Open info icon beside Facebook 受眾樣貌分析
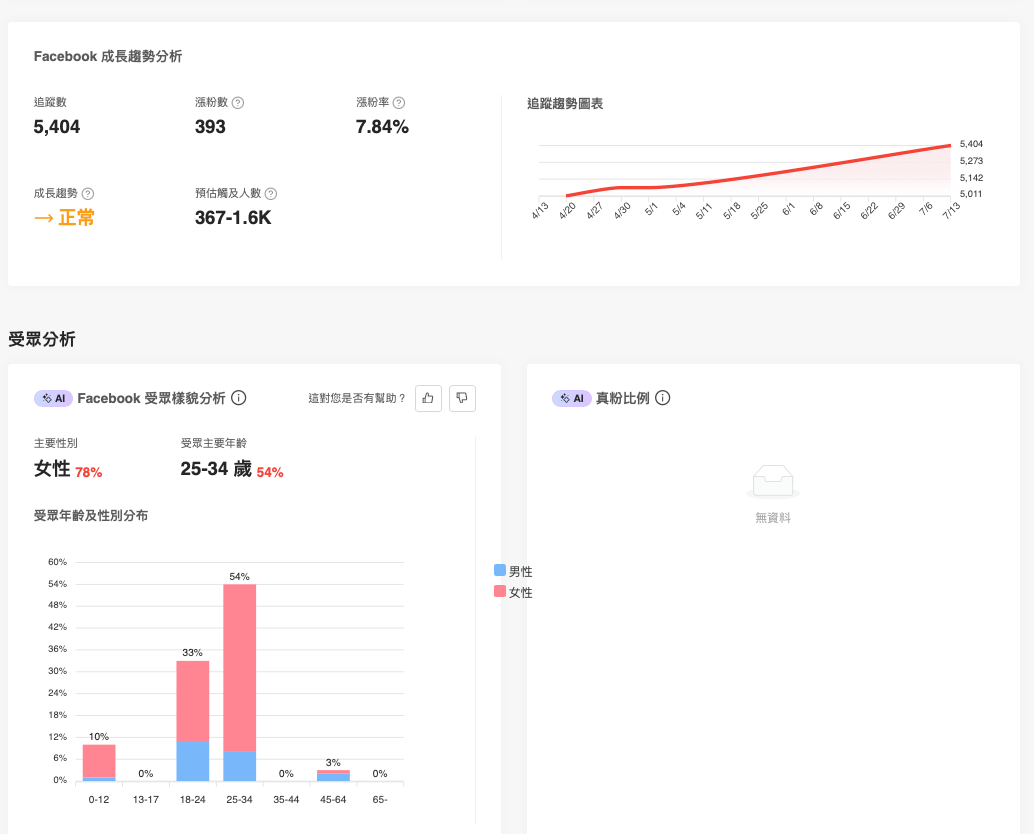 (x=239, y=398)
